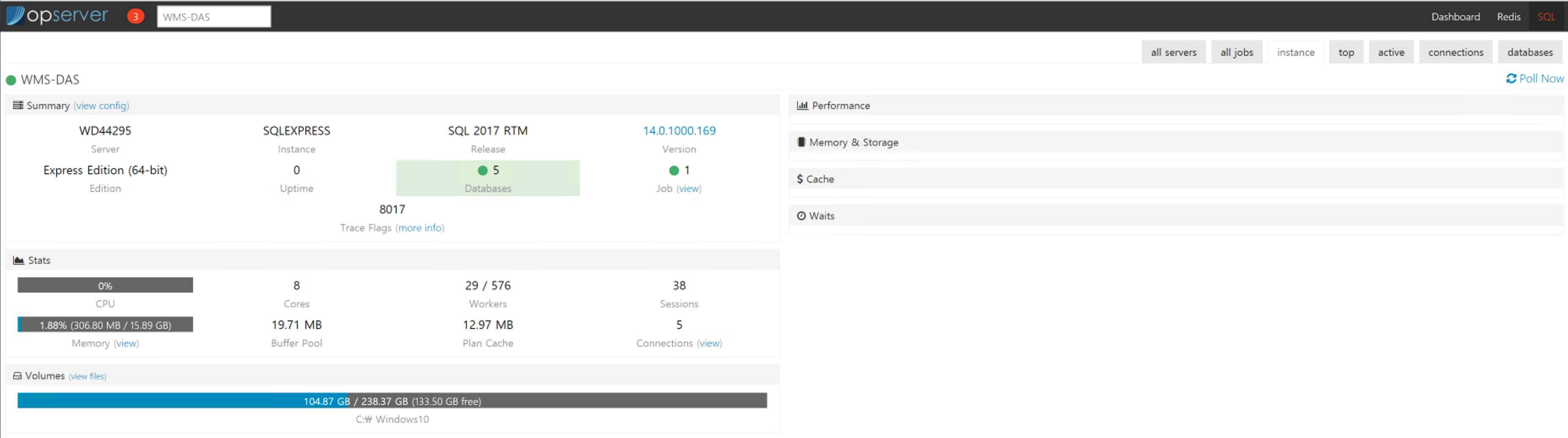Focus the WMS-DAS search field
This screenshot has height=438, width=1568.
pyautogui.click(x=214, y=16)
